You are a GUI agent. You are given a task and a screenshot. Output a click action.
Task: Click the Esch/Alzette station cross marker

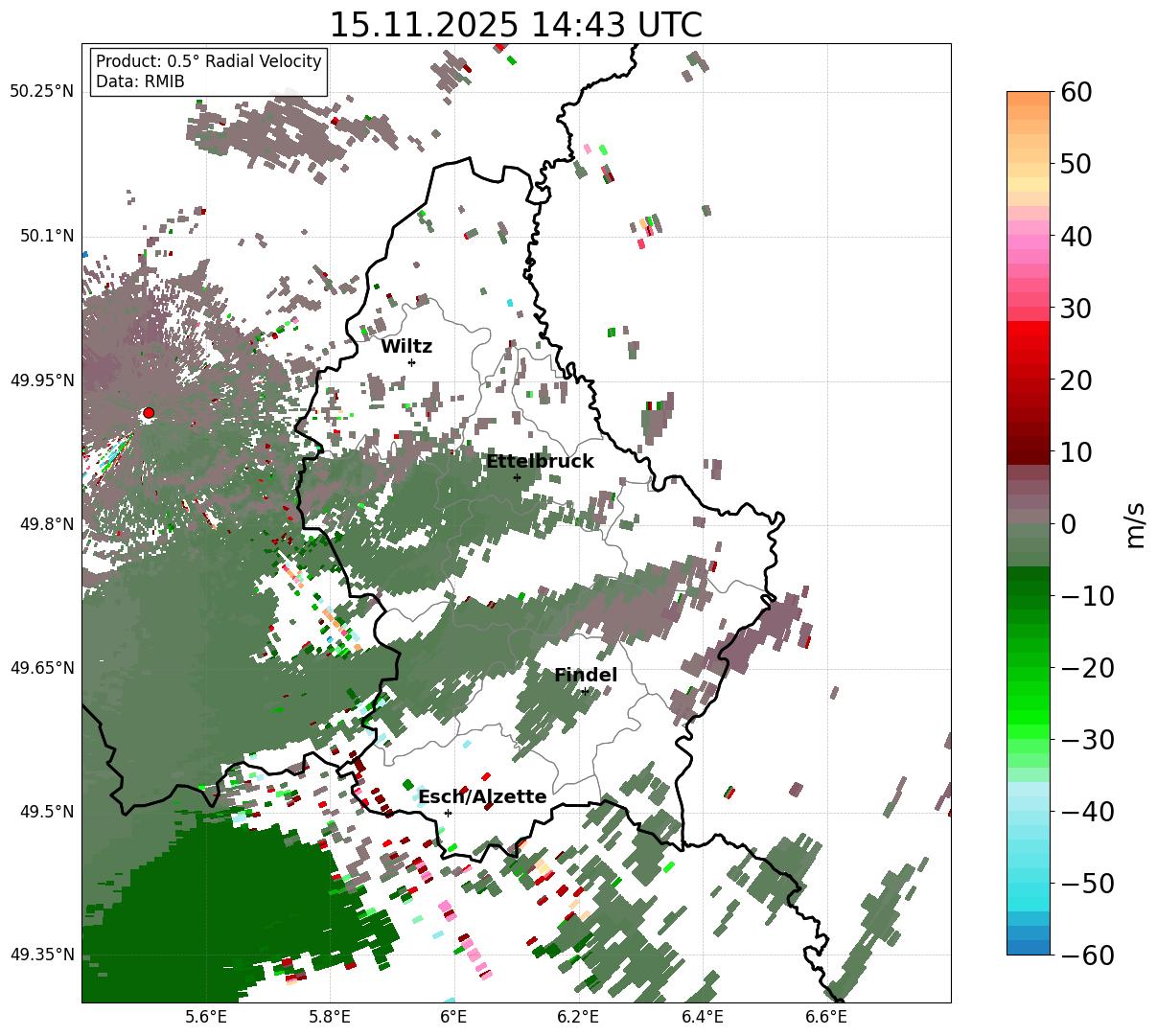coord(448,813)
